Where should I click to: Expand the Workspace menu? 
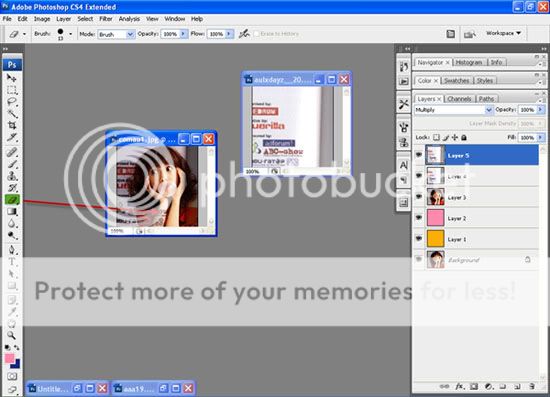point(503,33)
